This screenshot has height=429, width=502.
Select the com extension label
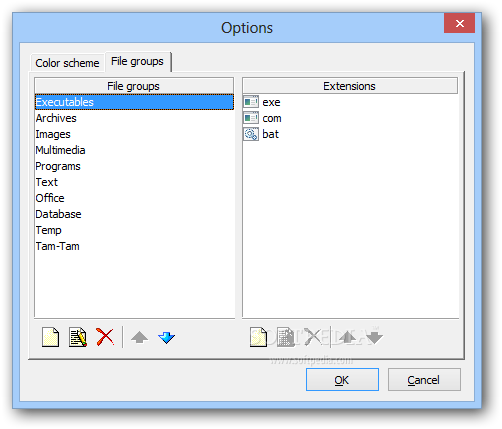pos(272,118)
